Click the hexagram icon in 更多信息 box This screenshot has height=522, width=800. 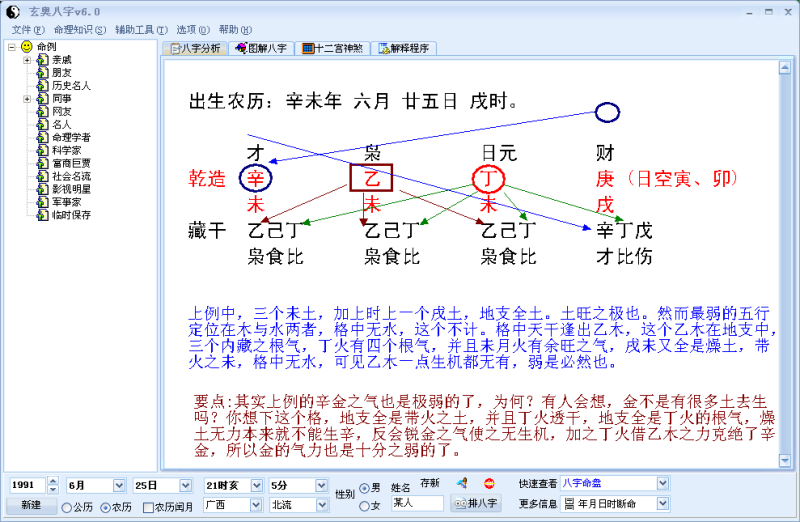click(x=569, y=504)
